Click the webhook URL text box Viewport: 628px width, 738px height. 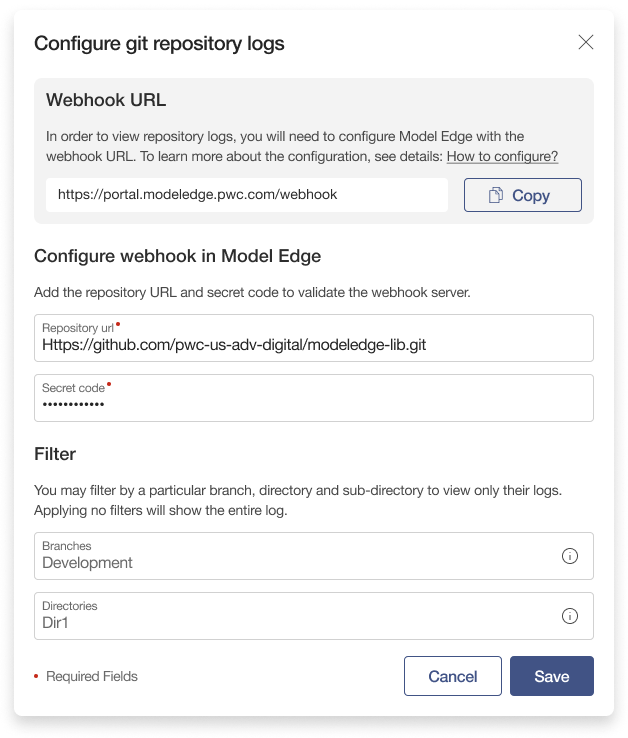(x=246, y=195)
